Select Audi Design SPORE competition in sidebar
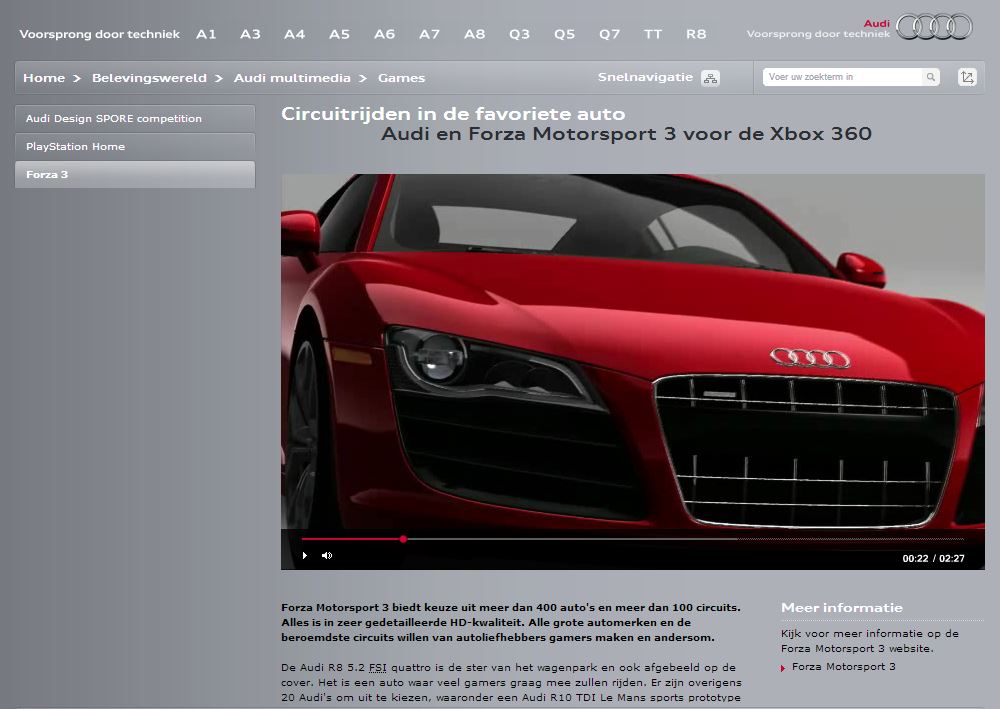The image size is (1000, 709). tap(135, 119)
